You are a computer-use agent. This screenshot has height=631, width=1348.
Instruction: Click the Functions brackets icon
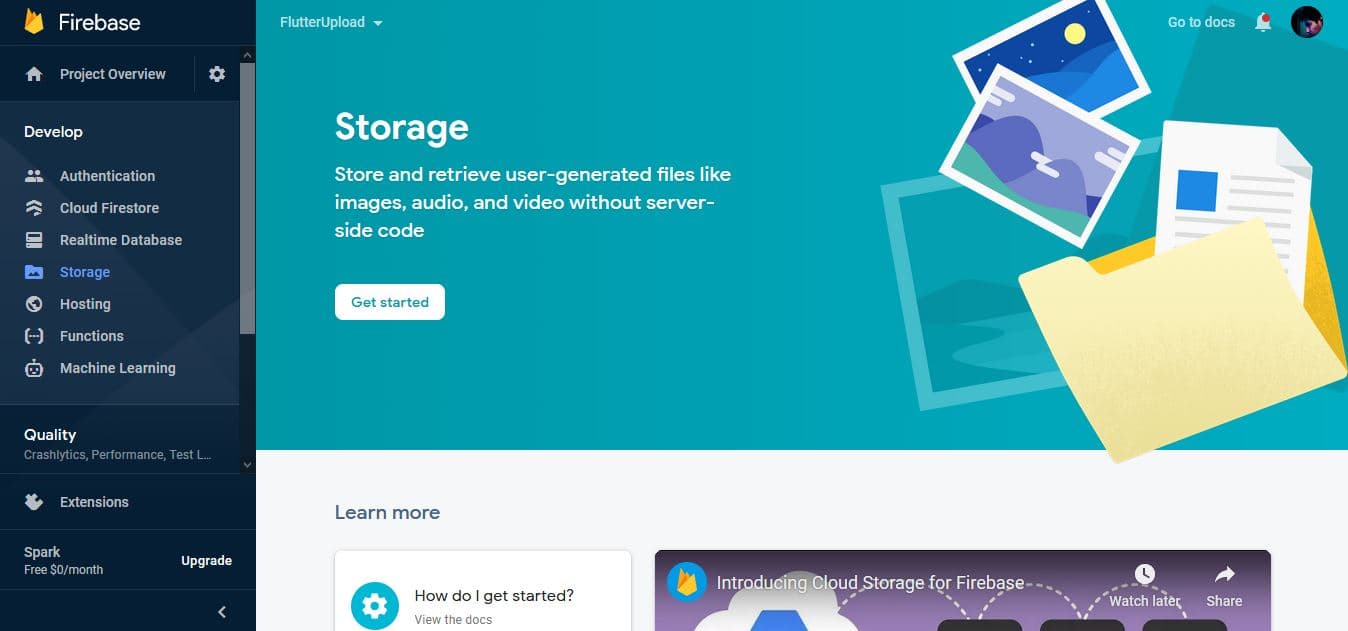click(34, 336)
